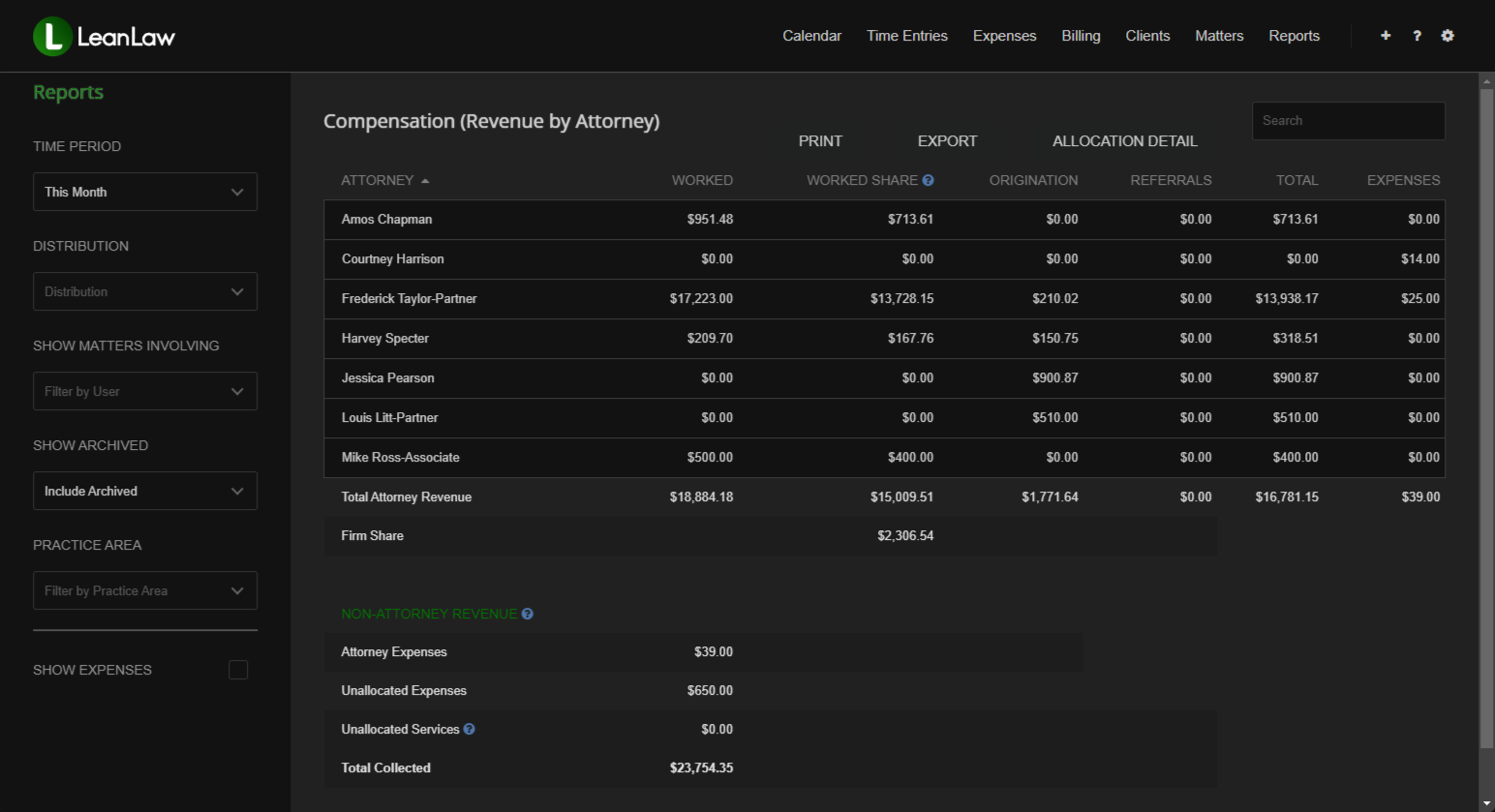
Task: Click the LeanLaw logo
Action: [x=105, y=37]
